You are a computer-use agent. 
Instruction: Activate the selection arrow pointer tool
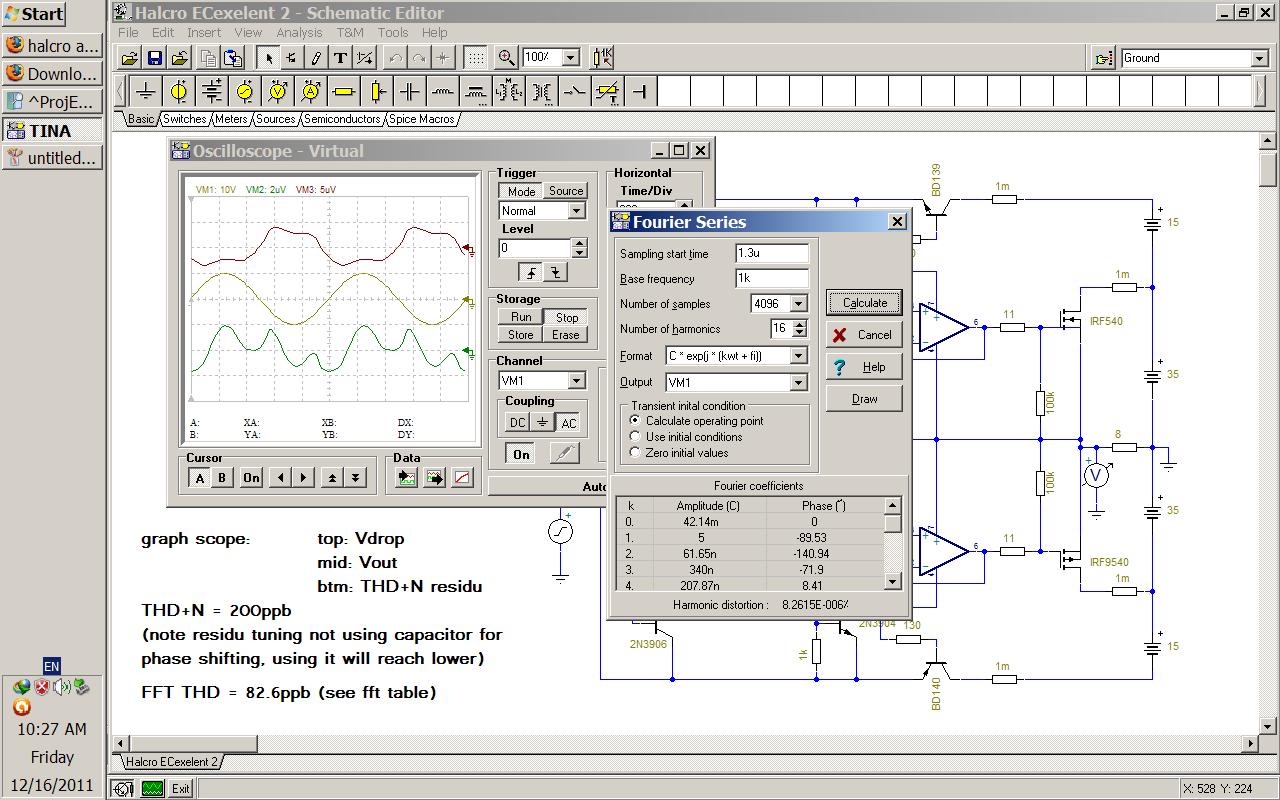point(267,58)
